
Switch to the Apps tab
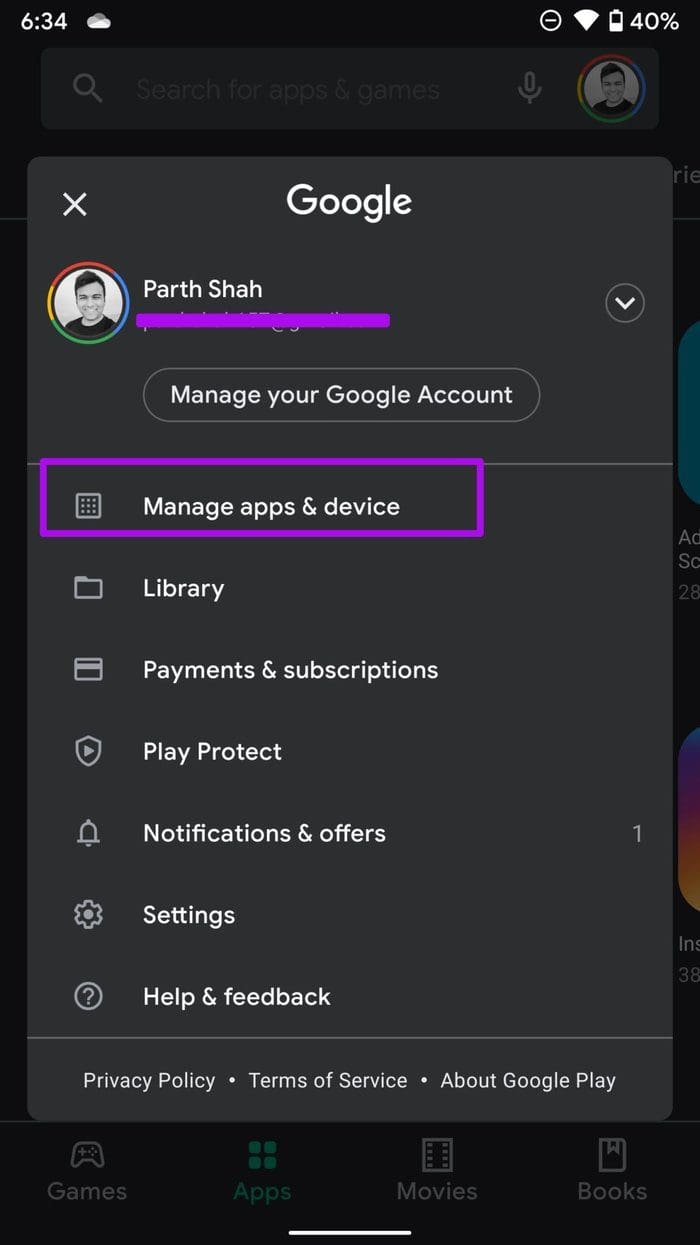coord(262,1170)
